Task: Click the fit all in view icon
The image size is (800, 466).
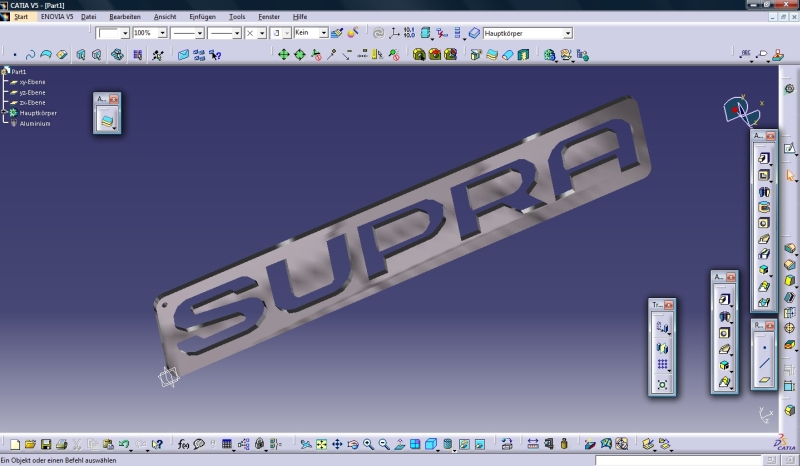Action: 321,444
